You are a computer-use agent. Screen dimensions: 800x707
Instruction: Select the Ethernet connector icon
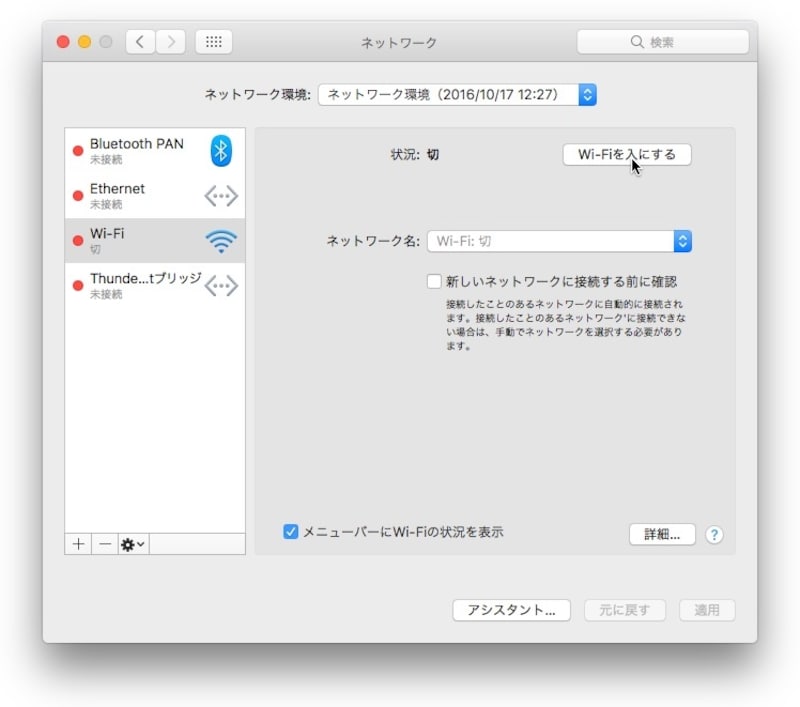tap(219, 195)
